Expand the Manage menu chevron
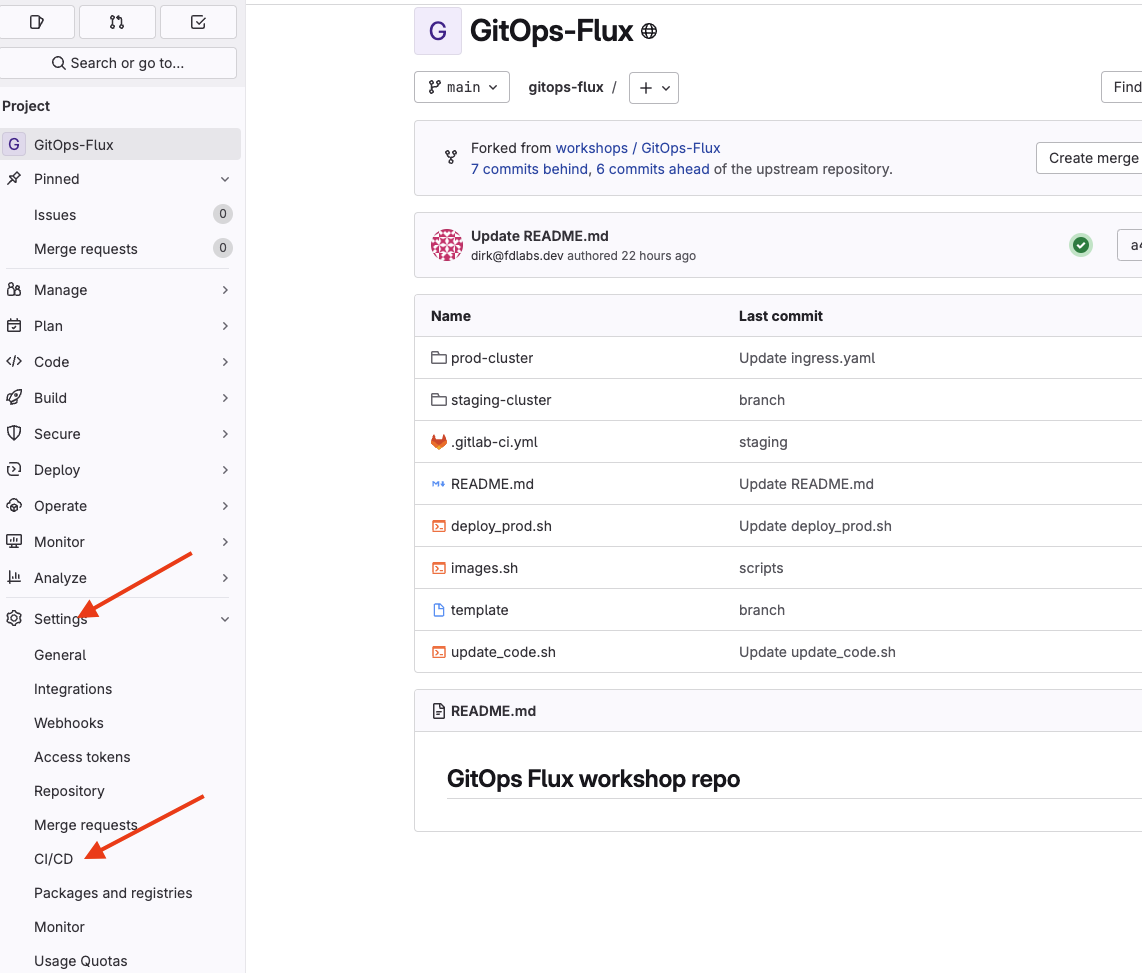 (x=225, y=290)
